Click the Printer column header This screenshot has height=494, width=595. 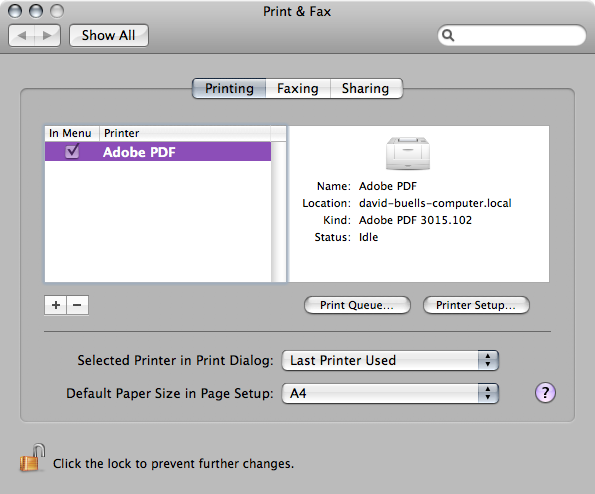coord(185,133)
